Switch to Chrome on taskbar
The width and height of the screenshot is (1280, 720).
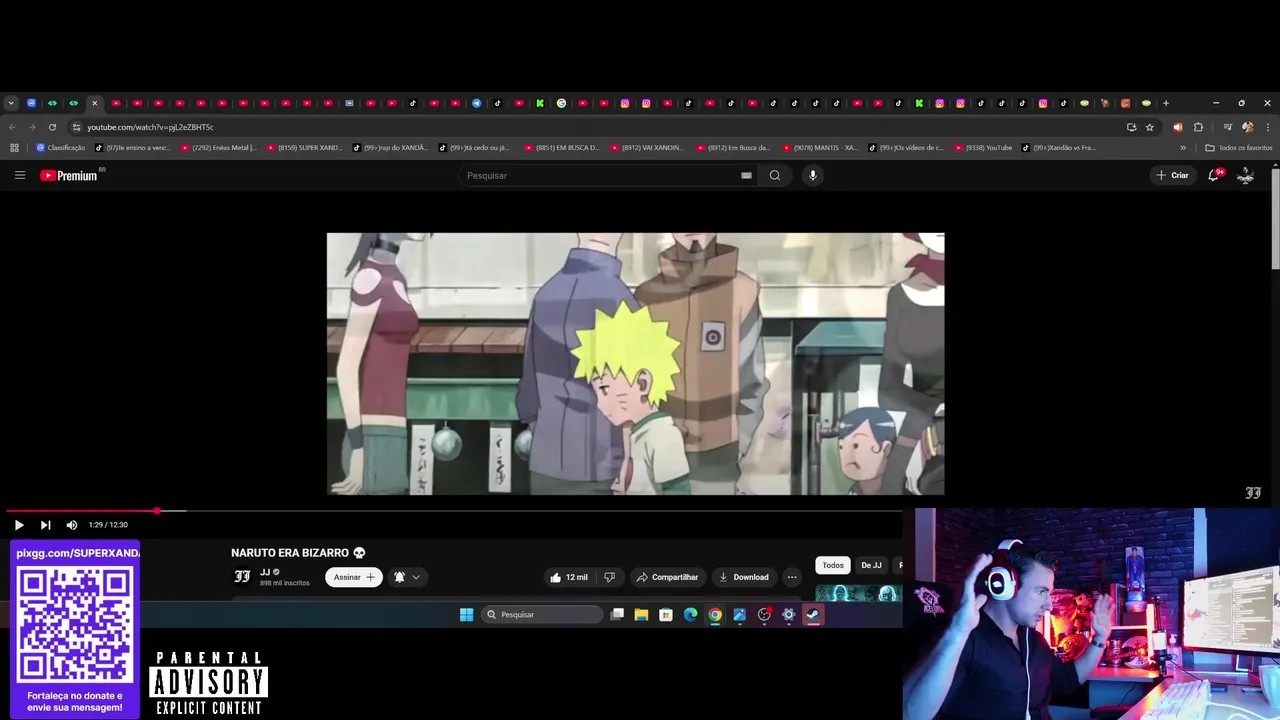[715, 615]
